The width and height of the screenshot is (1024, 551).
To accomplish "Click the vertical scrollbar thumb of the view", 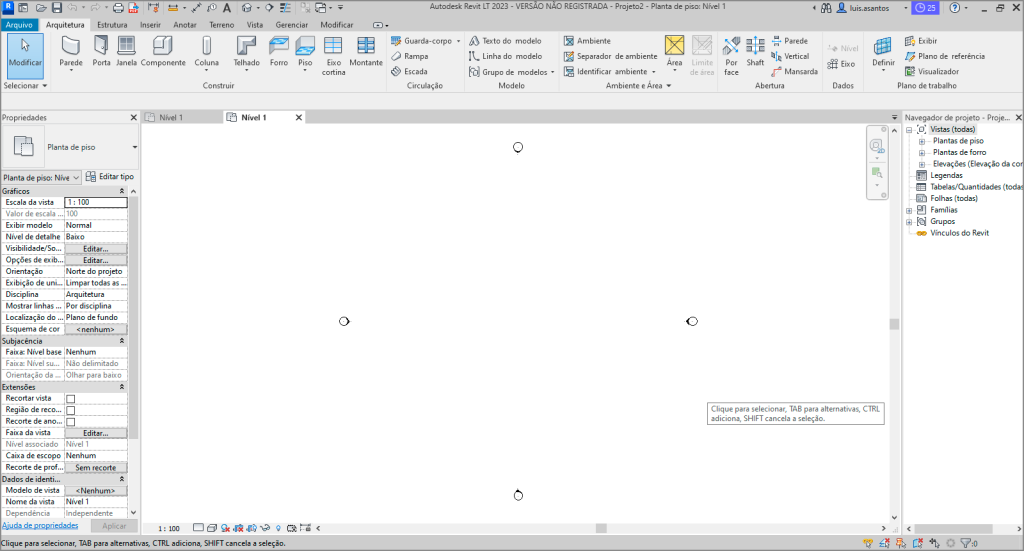I will (x=894, y=324).
